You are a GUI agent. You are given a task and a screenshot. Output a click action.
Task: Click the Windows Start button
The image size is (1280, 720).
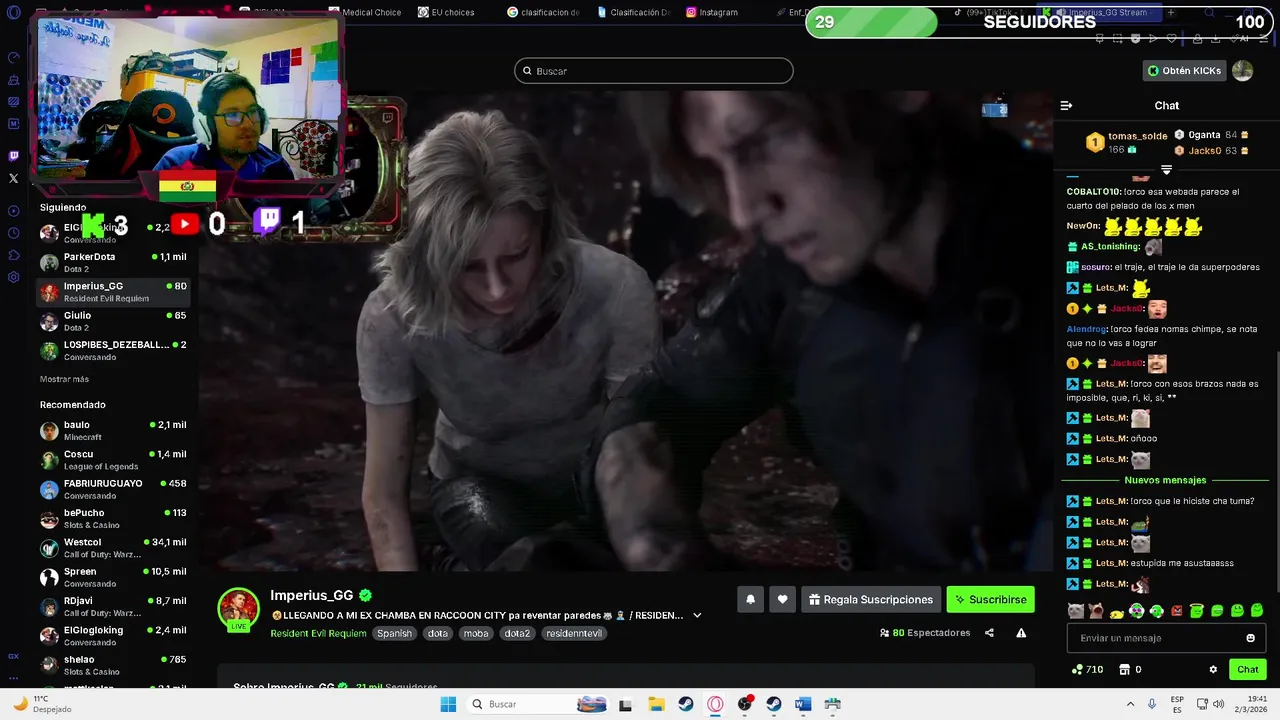click(x=448, y=704)
